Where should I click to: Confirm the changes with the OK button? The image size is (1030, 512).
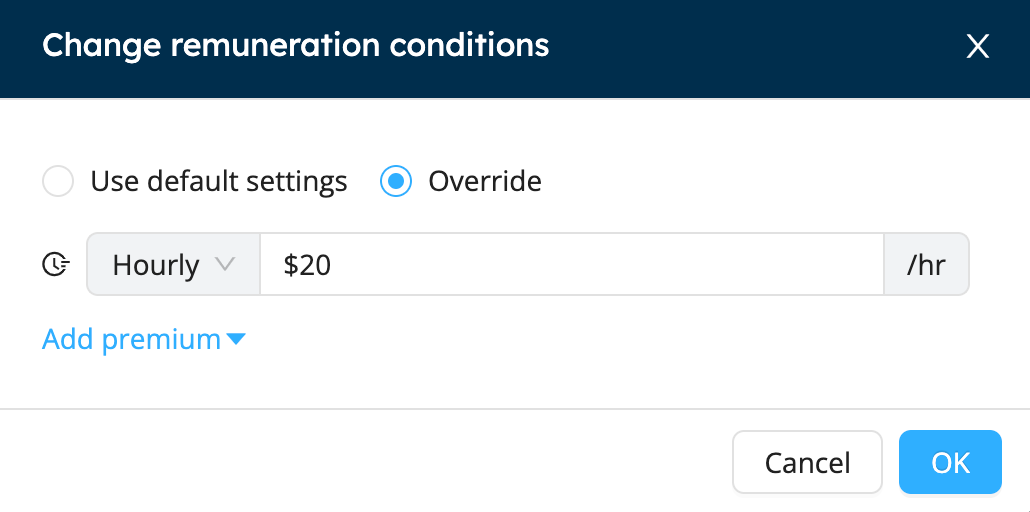[x=951, y=462]
